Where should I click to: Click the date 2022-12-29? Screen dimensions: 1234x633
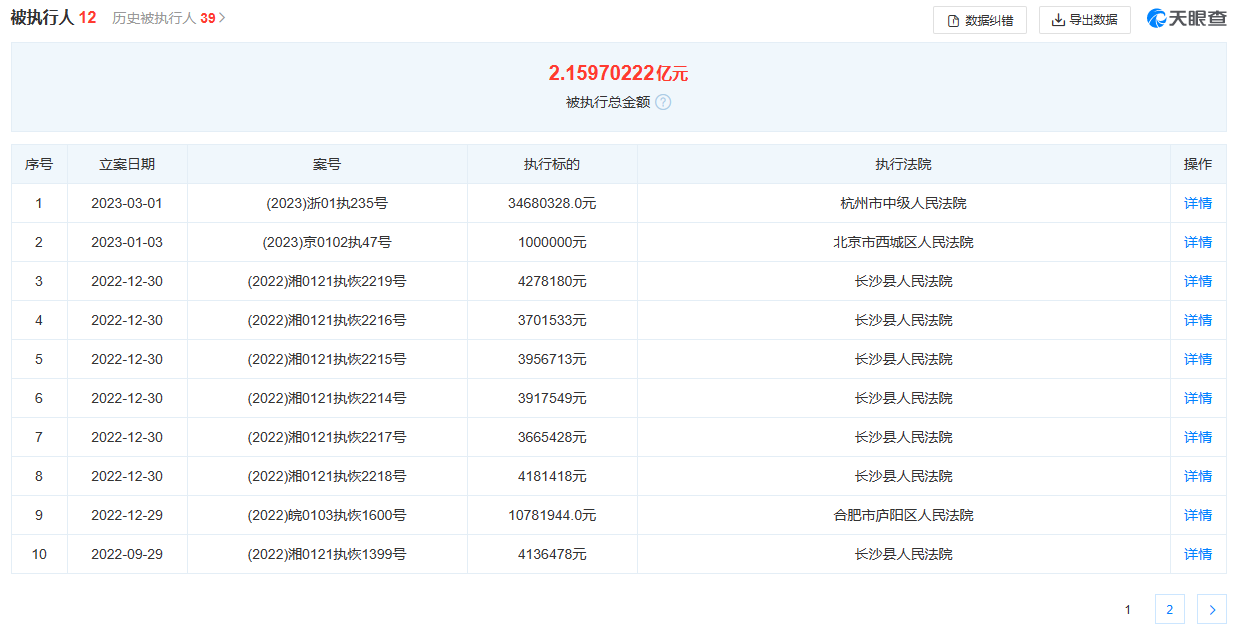127,515
